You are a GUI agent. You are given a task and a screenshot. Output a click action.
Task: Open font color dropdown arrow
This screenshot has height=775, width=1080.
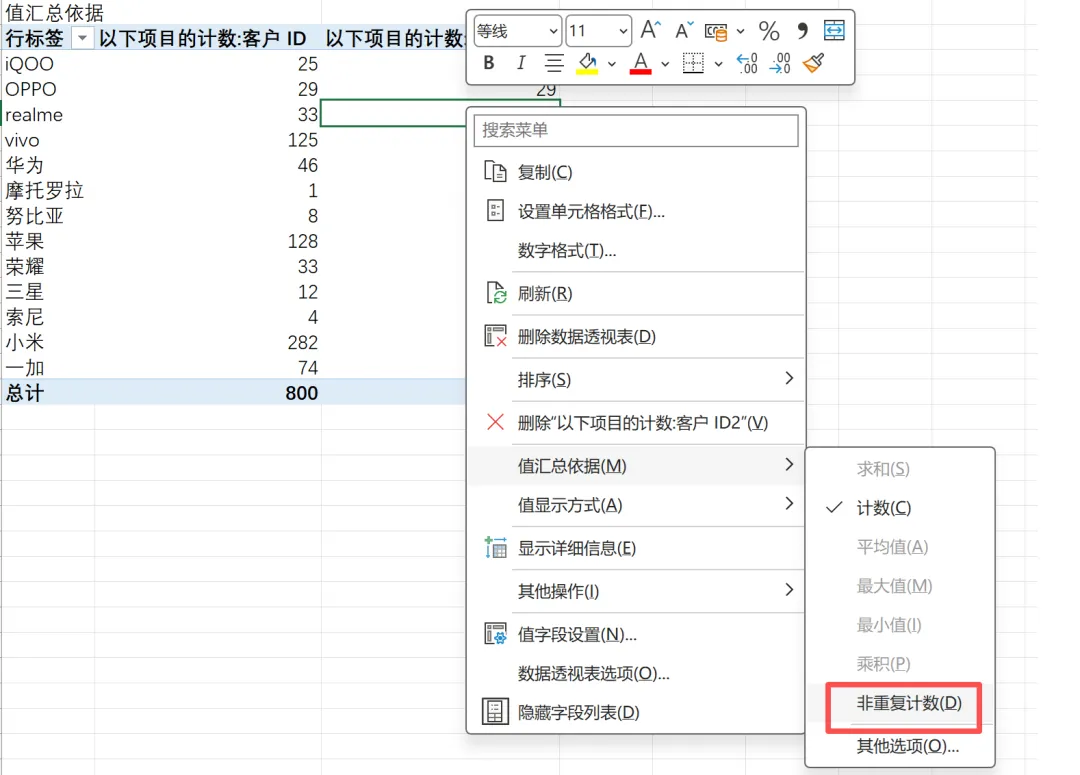tap(665, 64)
